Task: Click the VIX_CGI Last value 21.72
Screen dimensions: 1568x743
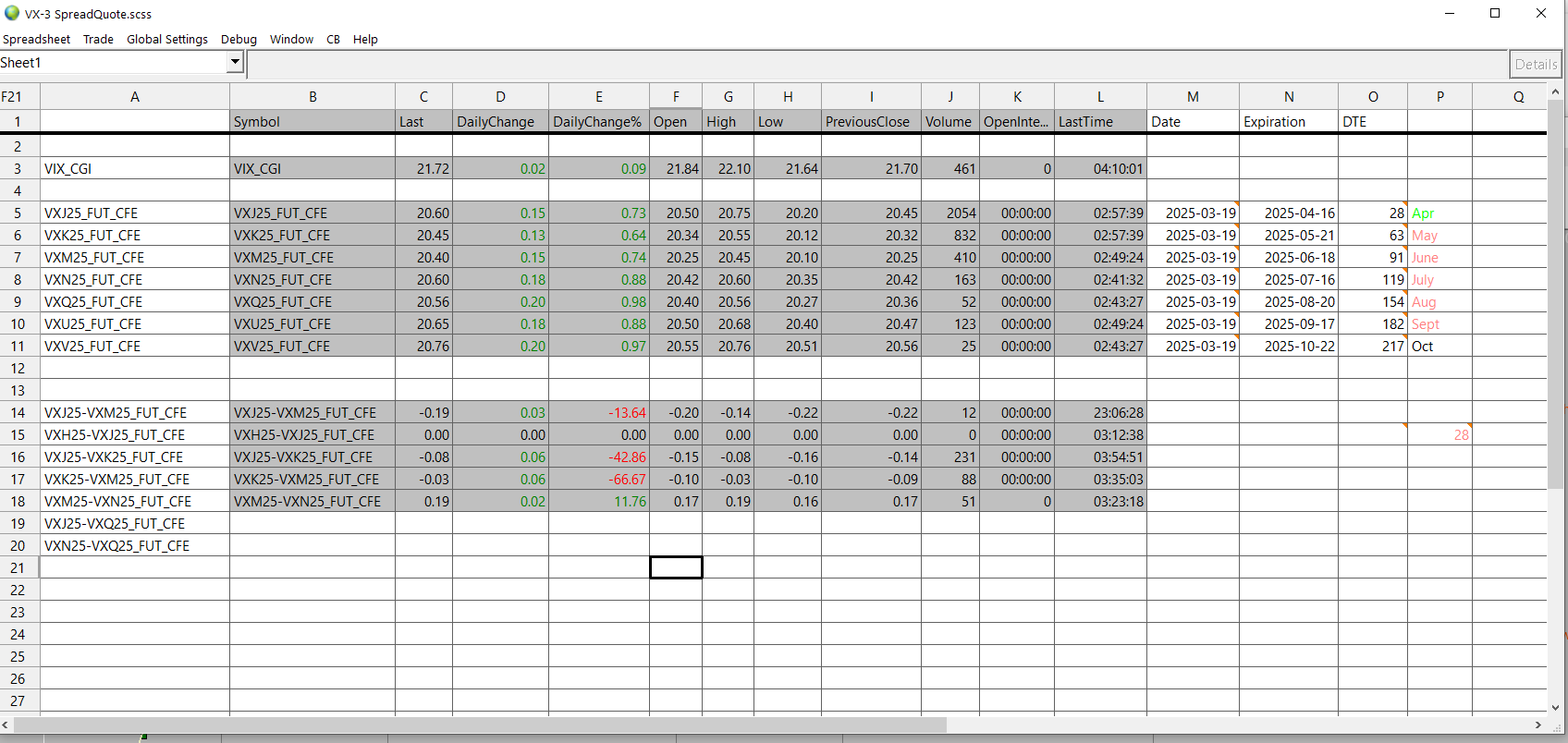Action: point(423,168)
